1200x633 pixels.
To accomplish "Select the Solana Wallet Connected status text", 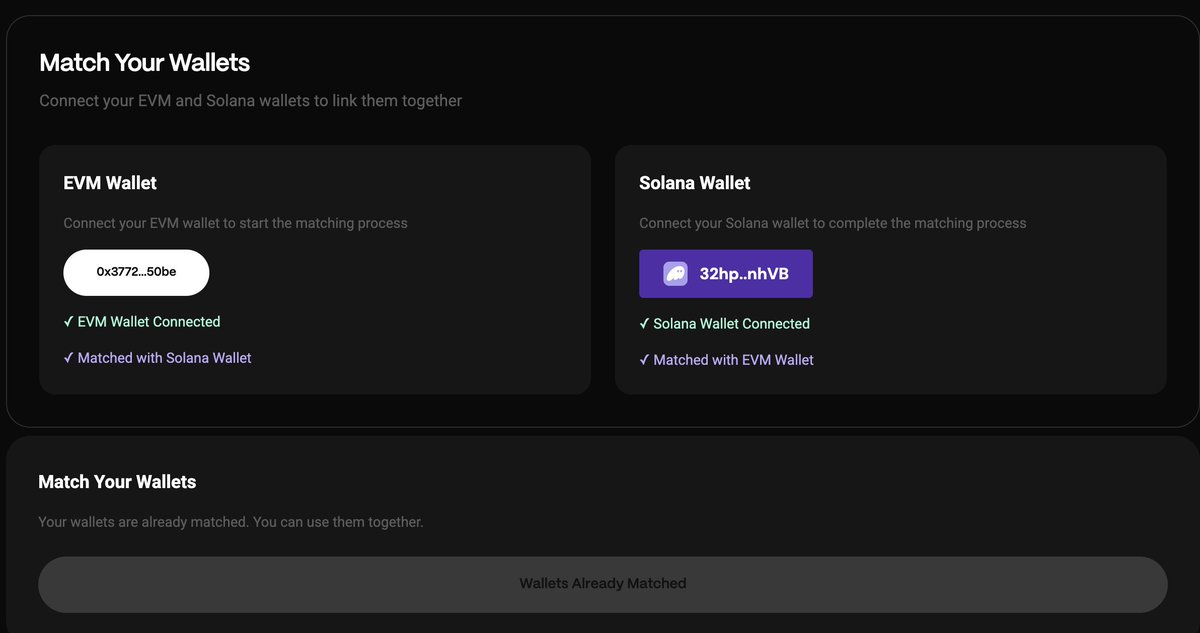I will tap(731, 323).
